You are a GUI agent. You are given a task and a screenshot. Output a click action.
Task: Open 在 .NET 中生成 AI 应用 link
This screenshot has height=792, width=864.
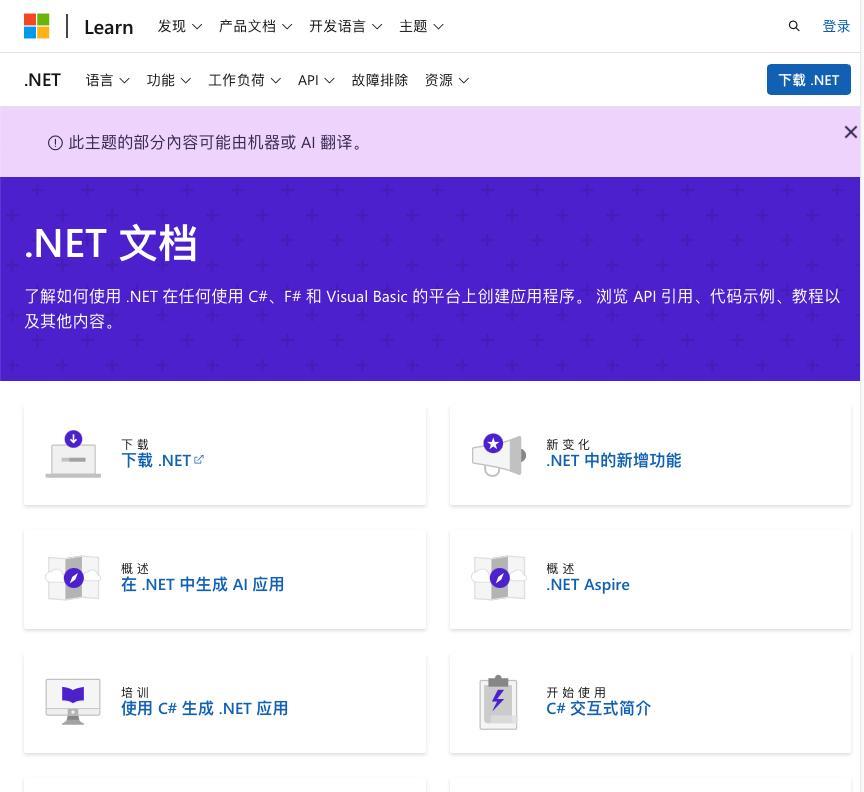pos(202,584)
